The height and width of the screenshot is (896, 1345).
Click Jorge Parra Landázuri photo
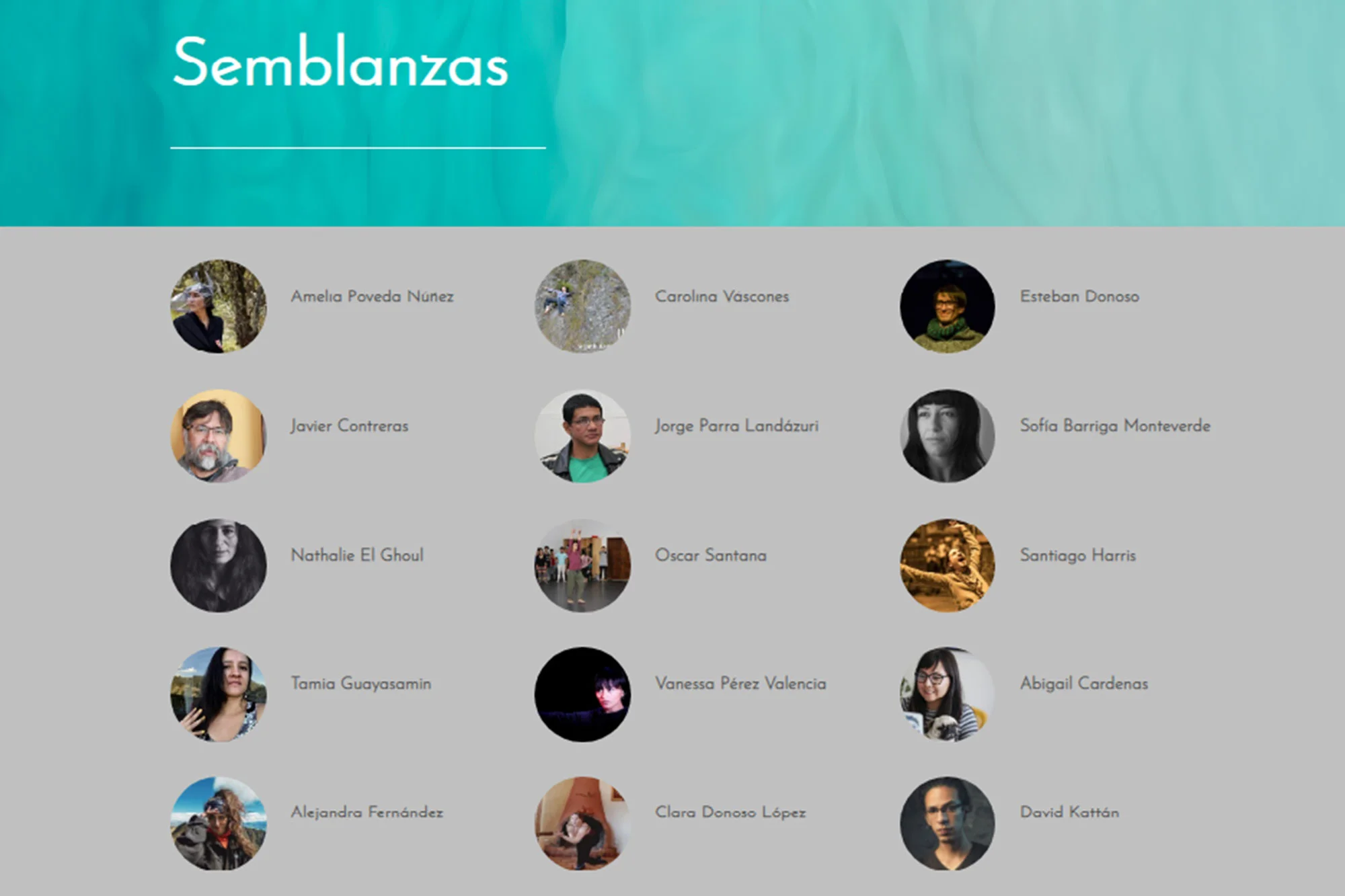coord(582,436)
